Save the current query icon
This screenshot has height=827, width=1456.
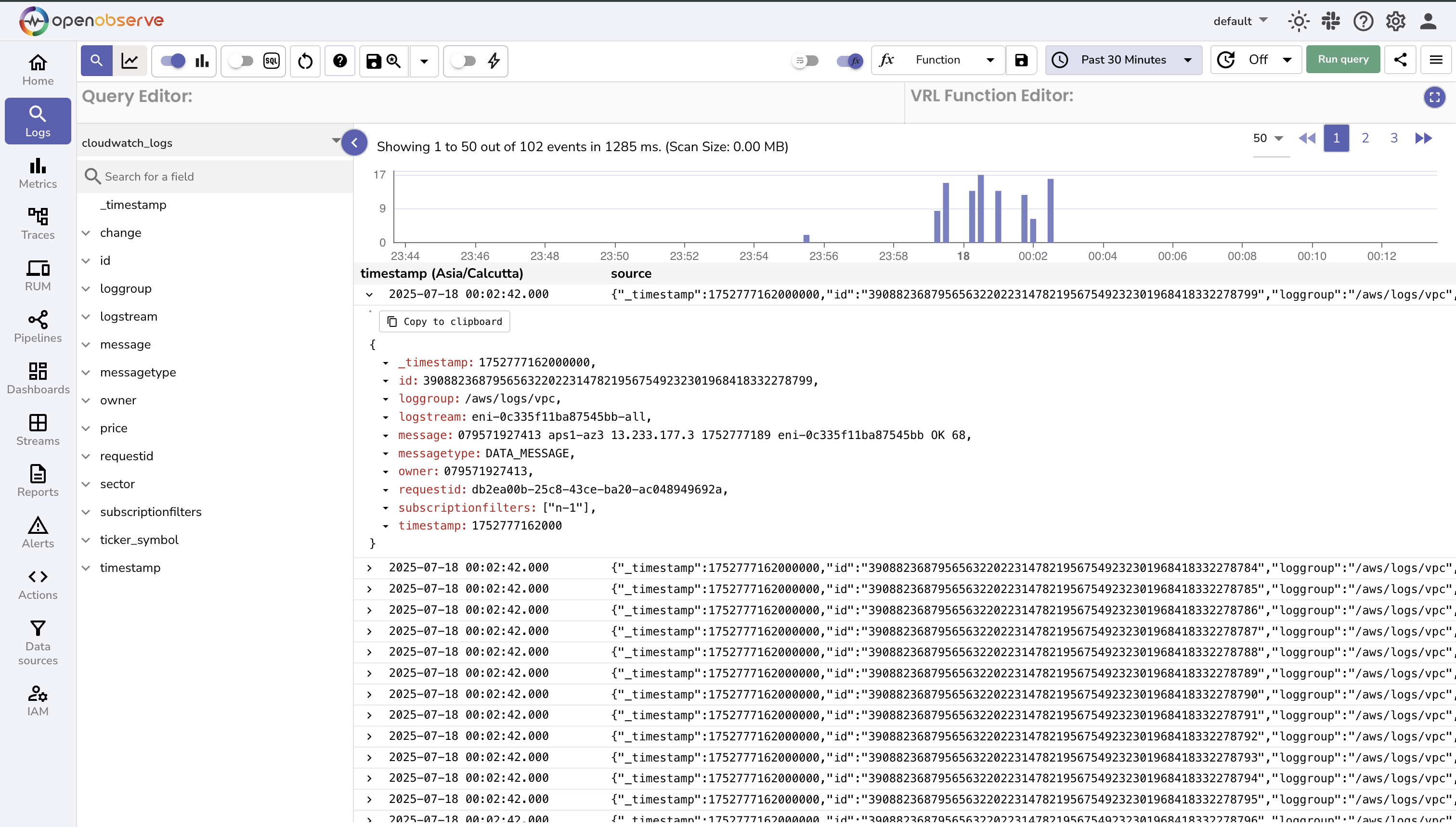click(x=373, y=61)
